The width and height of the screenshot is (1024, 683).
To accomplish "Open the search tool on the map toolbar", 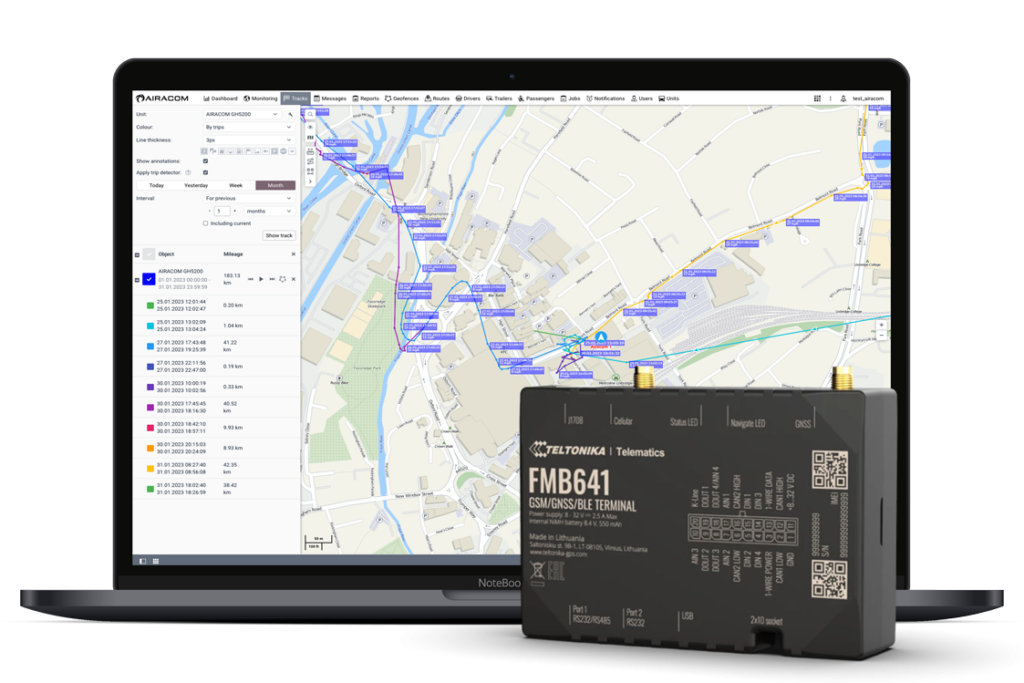I will coord(309,114).
